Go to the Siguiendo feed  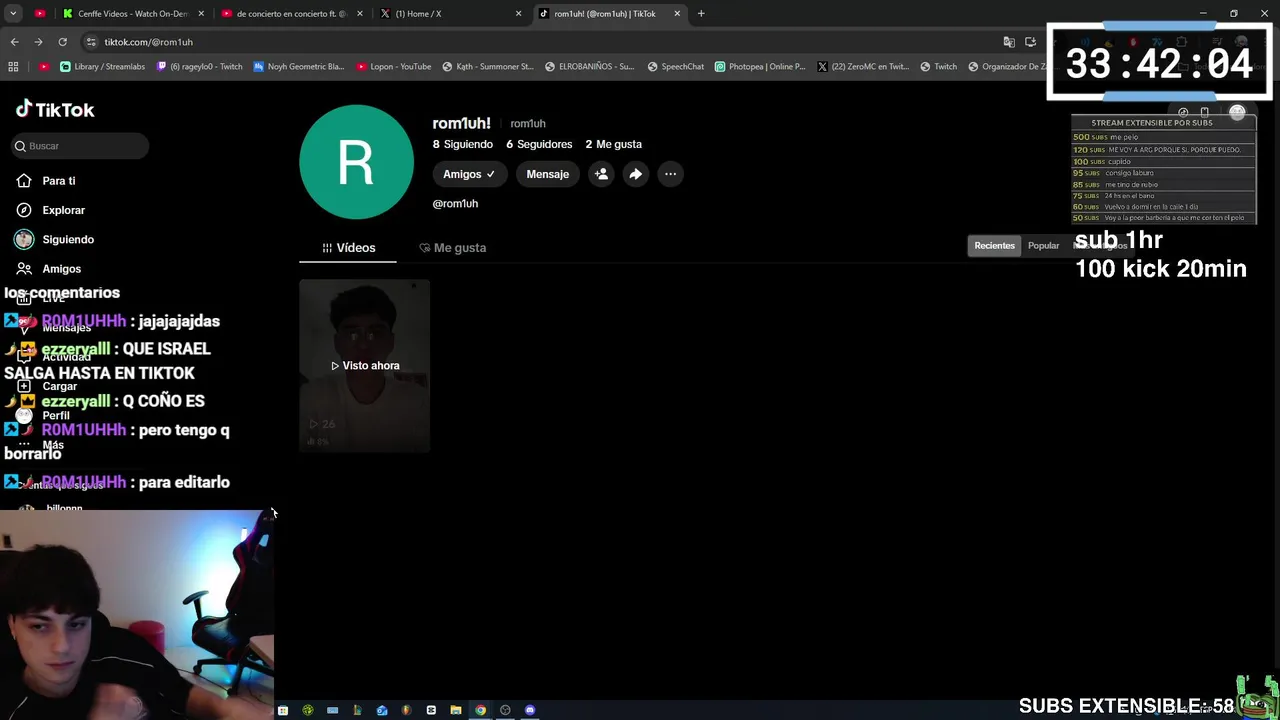68,239
